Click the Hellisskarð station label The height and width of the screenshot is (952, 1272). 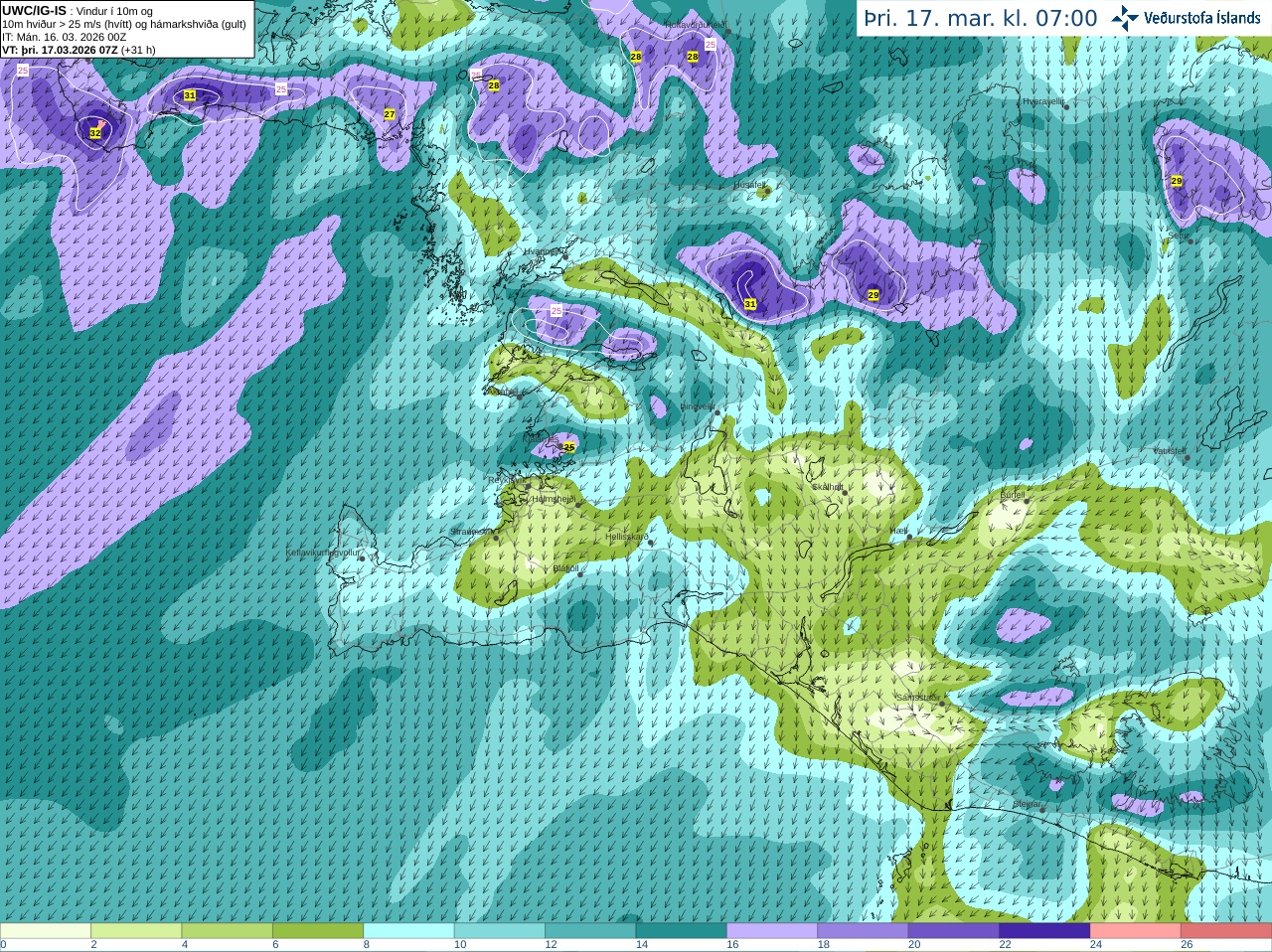point(627,538)
